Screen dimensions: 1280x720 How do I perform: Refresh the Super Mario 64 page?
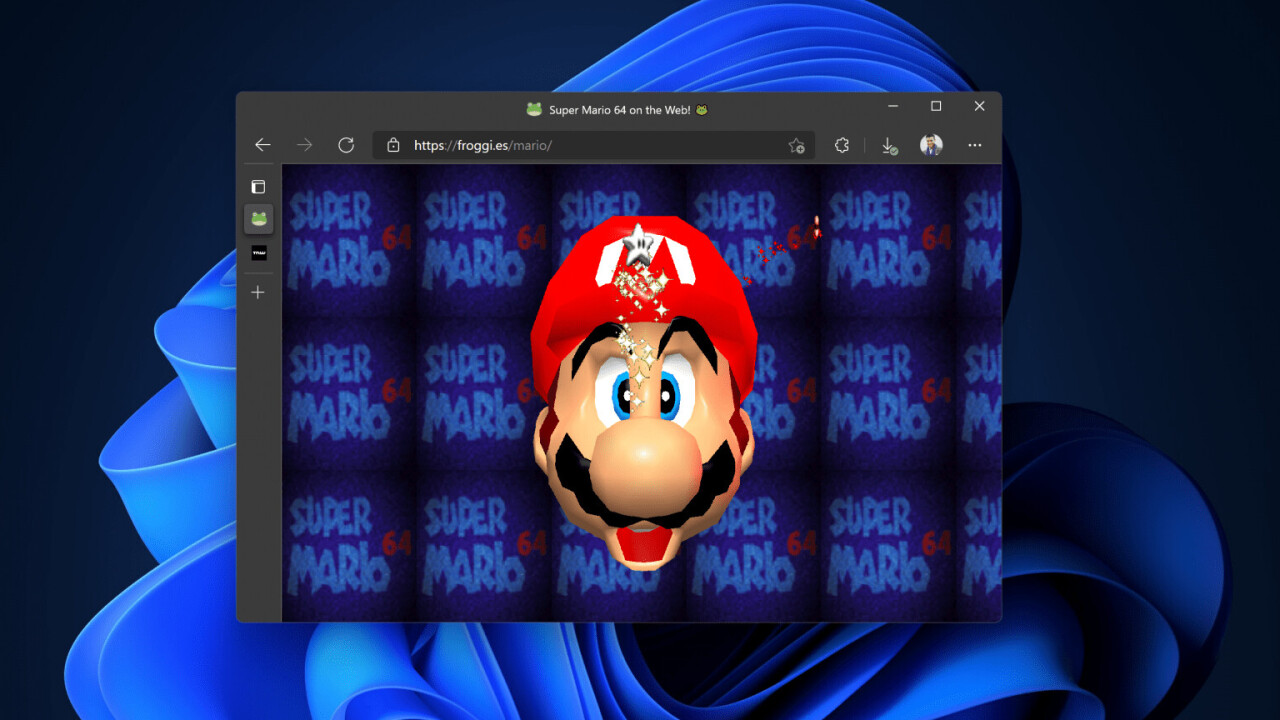(346, 145)
